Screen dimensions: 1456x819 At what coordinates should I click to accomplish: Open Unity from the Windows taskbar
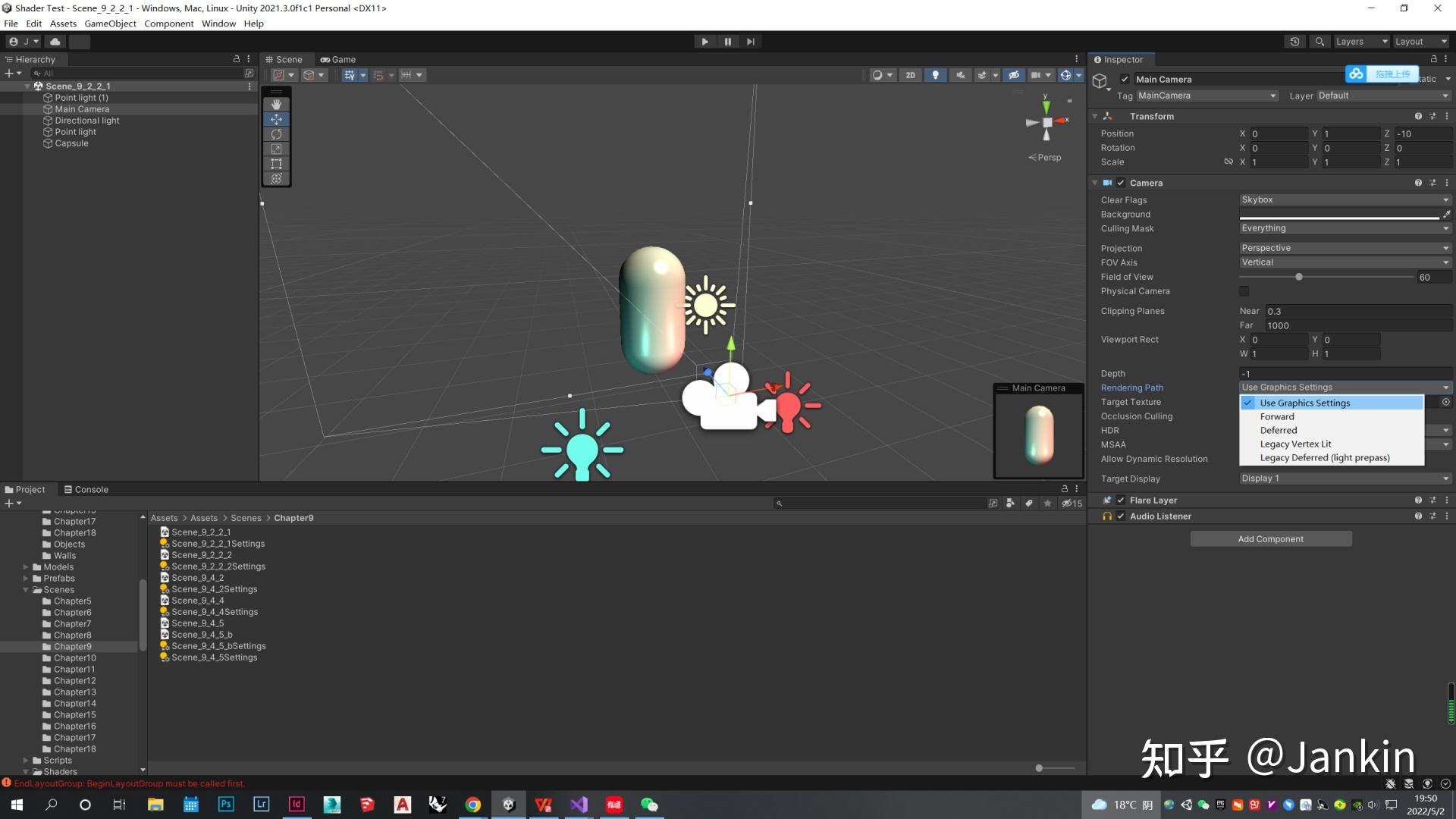(x=508, y=805)
